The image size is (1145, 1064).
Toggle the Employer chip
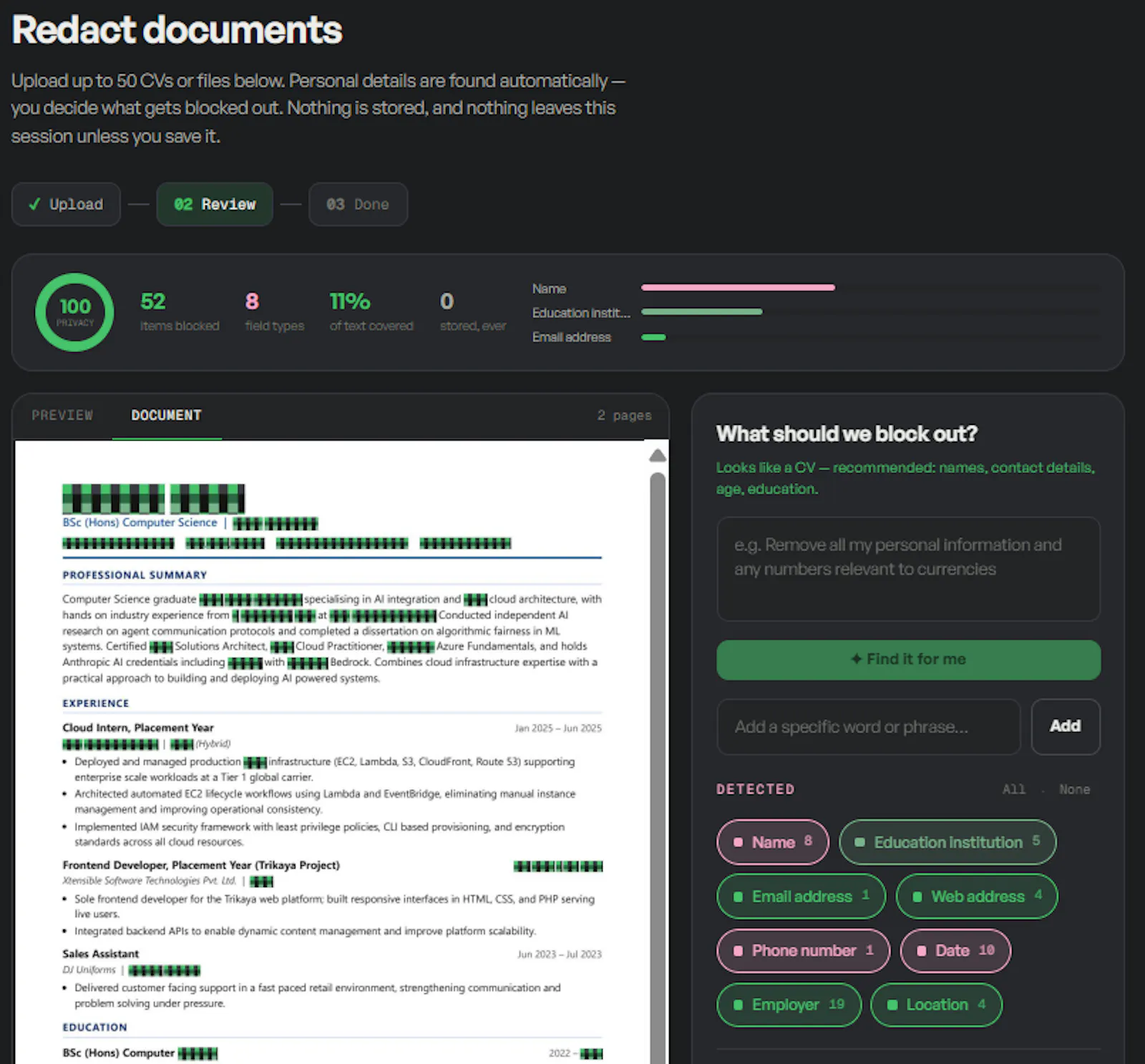(x=789, y=1005)
